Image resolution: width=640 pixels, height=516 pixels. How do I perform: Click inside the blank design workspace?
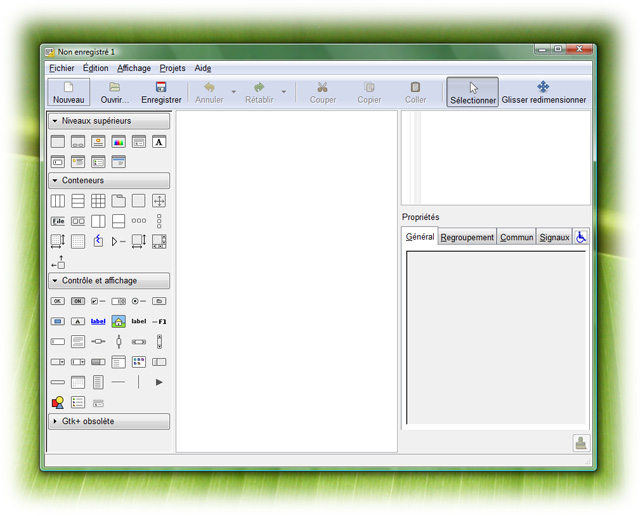click(x=287, y=281)
